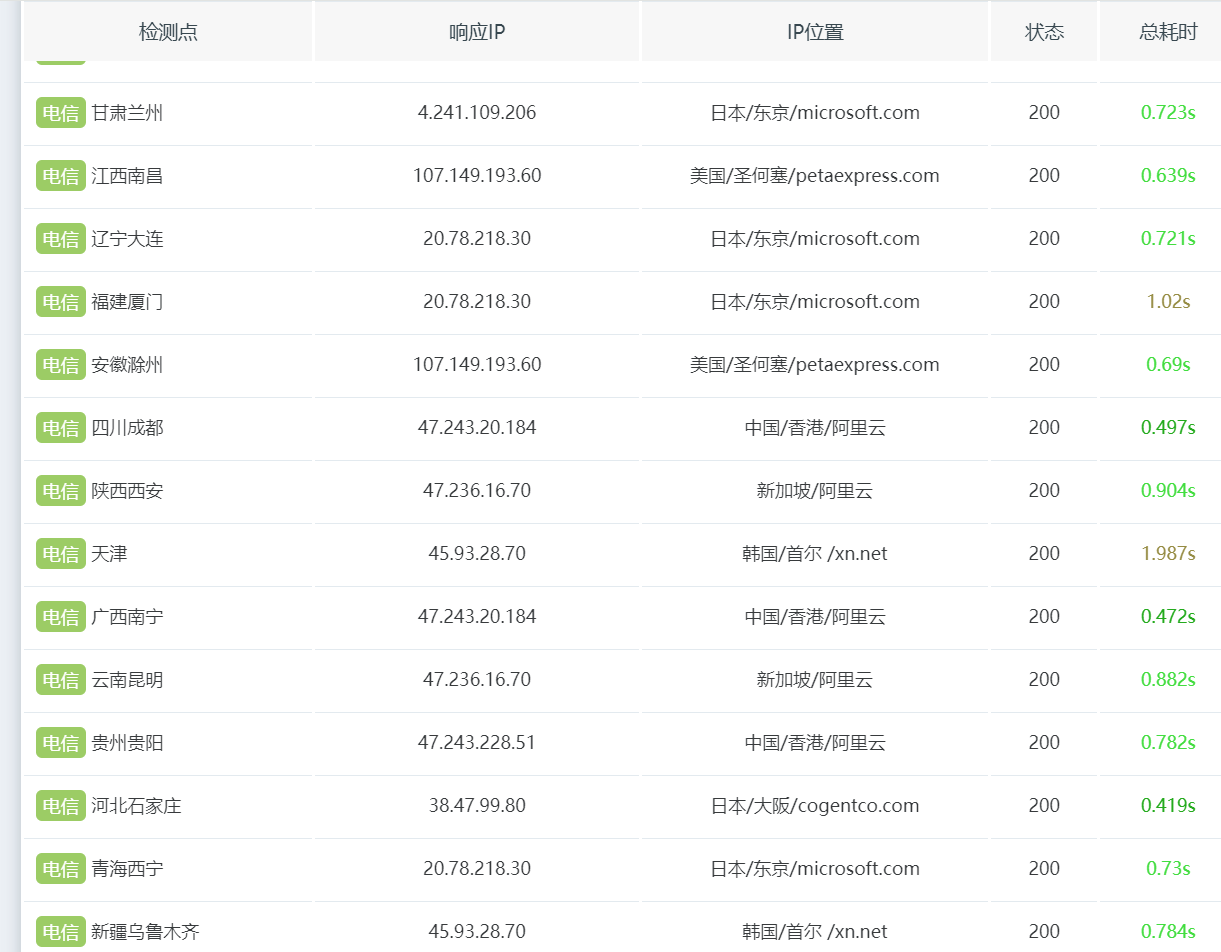
Task: Click the 电信 badge beside 新疆乌鲁木齐
Action: [61, 932]
